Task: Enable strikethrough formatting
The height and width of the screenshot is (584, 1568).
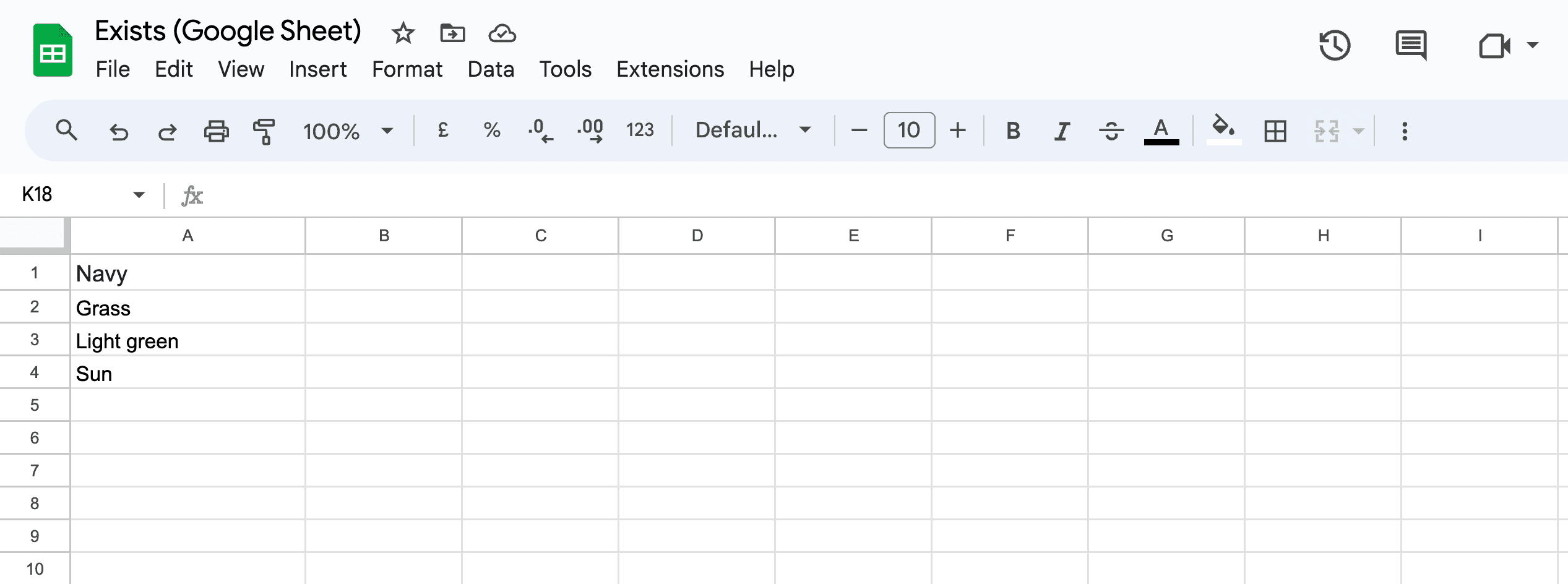Action: click(x=1111, y=131)
